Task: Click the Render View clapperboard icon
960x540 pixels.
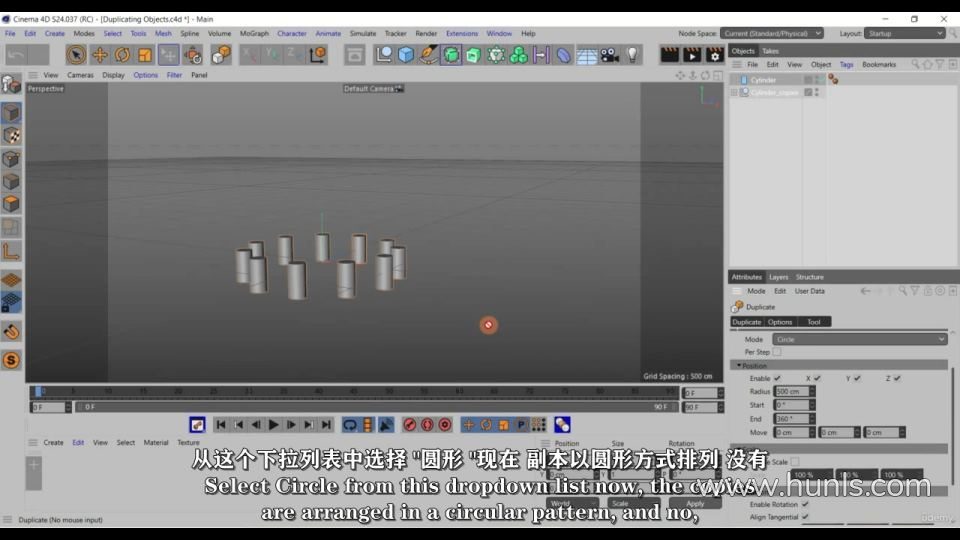Action: pyautogui.click(x=669, y=55)
